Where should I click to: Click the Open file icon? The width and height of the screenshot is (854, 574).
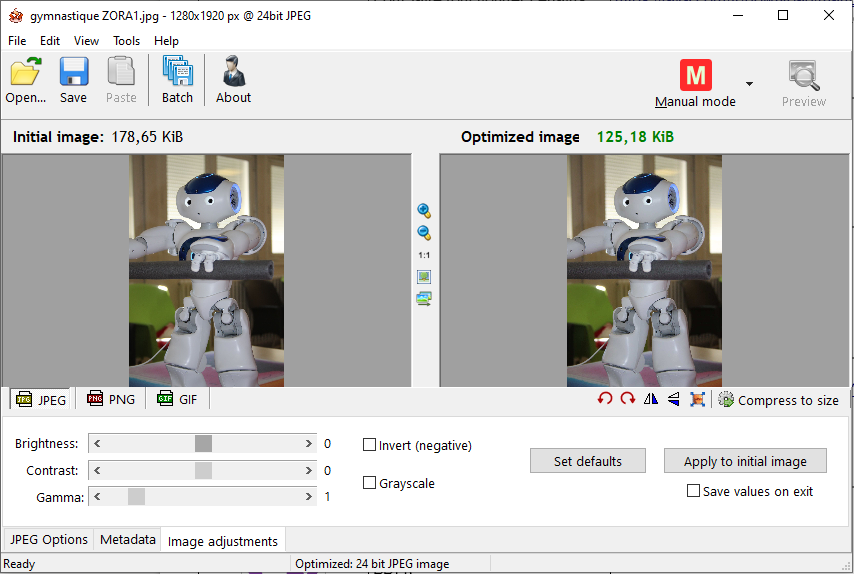click(x=26, y=72)
